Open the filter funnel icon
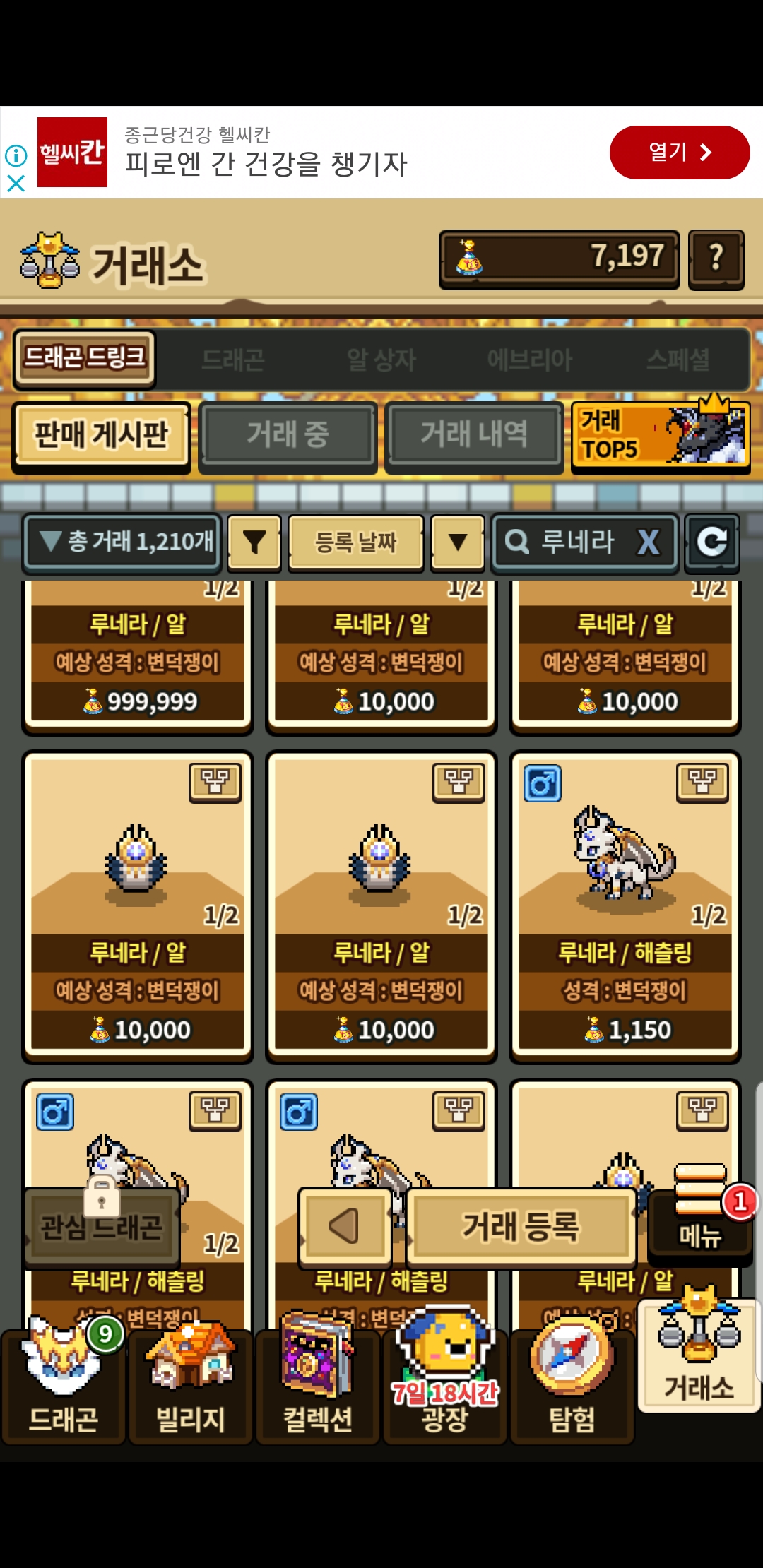763x1568 pixels. 254,542
